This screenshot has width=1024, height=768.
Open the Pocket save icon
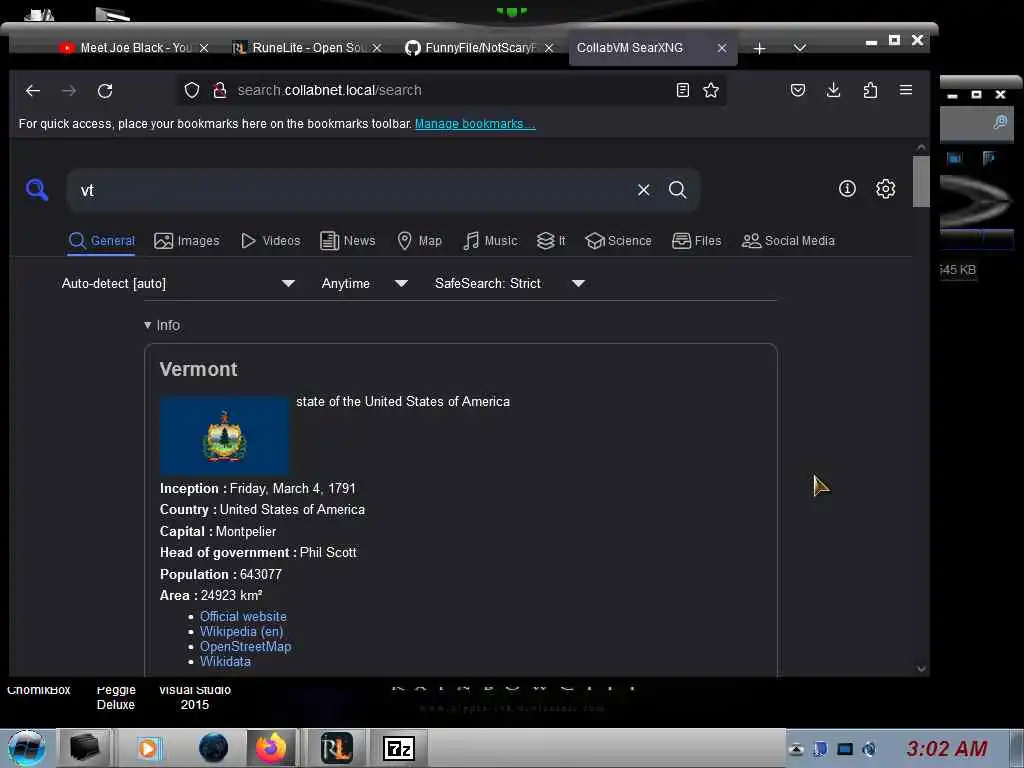point(797,90)
